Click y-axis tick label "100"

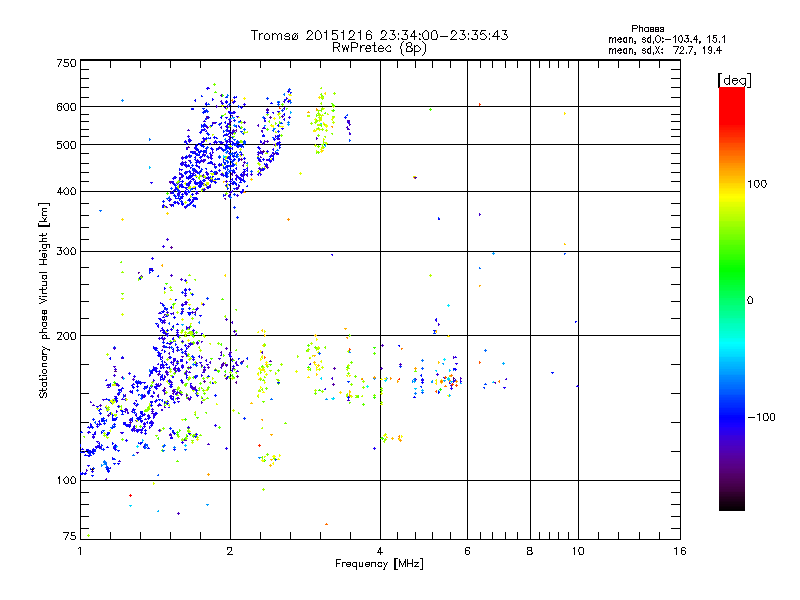point(66,480)
